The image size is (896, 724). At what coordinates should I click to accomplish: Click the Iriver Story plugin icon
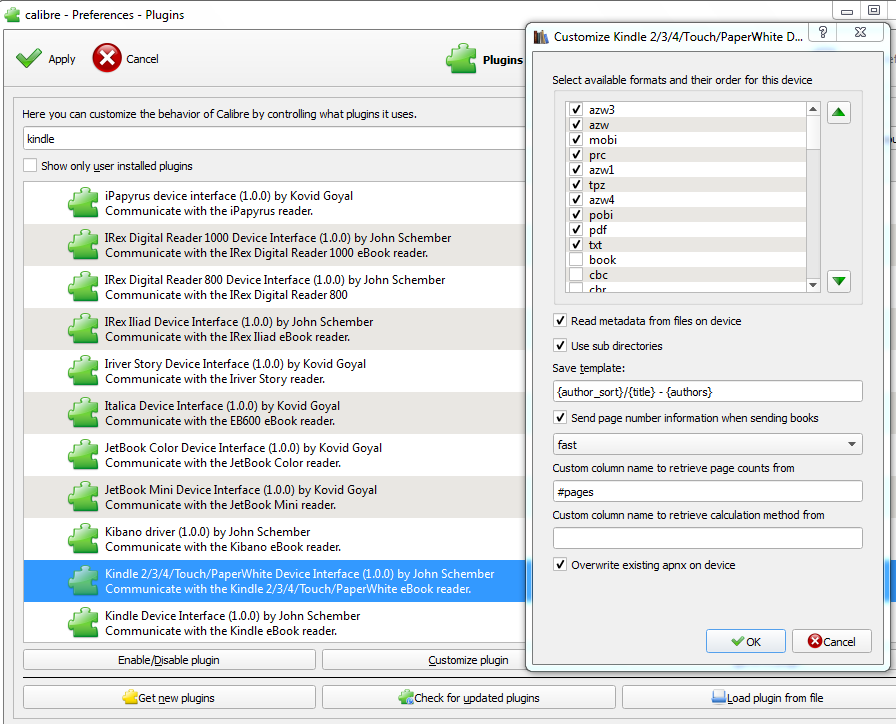pos(83,371)
